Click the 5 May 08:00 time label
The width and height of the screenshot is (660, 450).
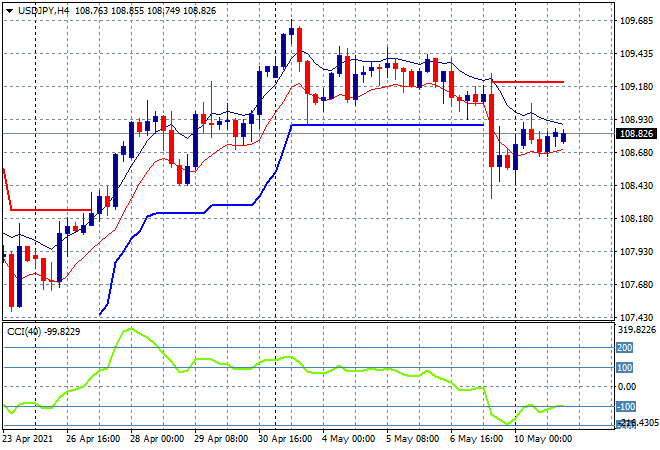pos(413,439)
